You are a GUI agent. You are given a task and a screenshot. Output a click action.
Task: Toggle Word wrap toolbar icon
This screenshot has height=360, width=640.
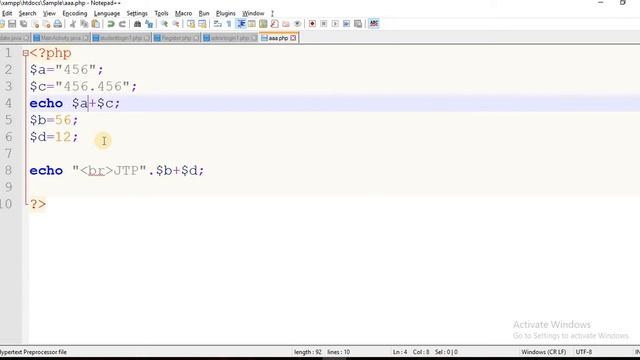pos(218,24)
